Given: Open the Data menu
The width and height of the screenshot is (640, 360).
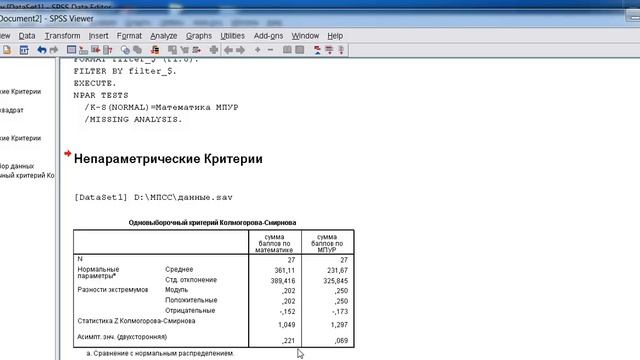Looking at the screenshot, I should (27, 36).
